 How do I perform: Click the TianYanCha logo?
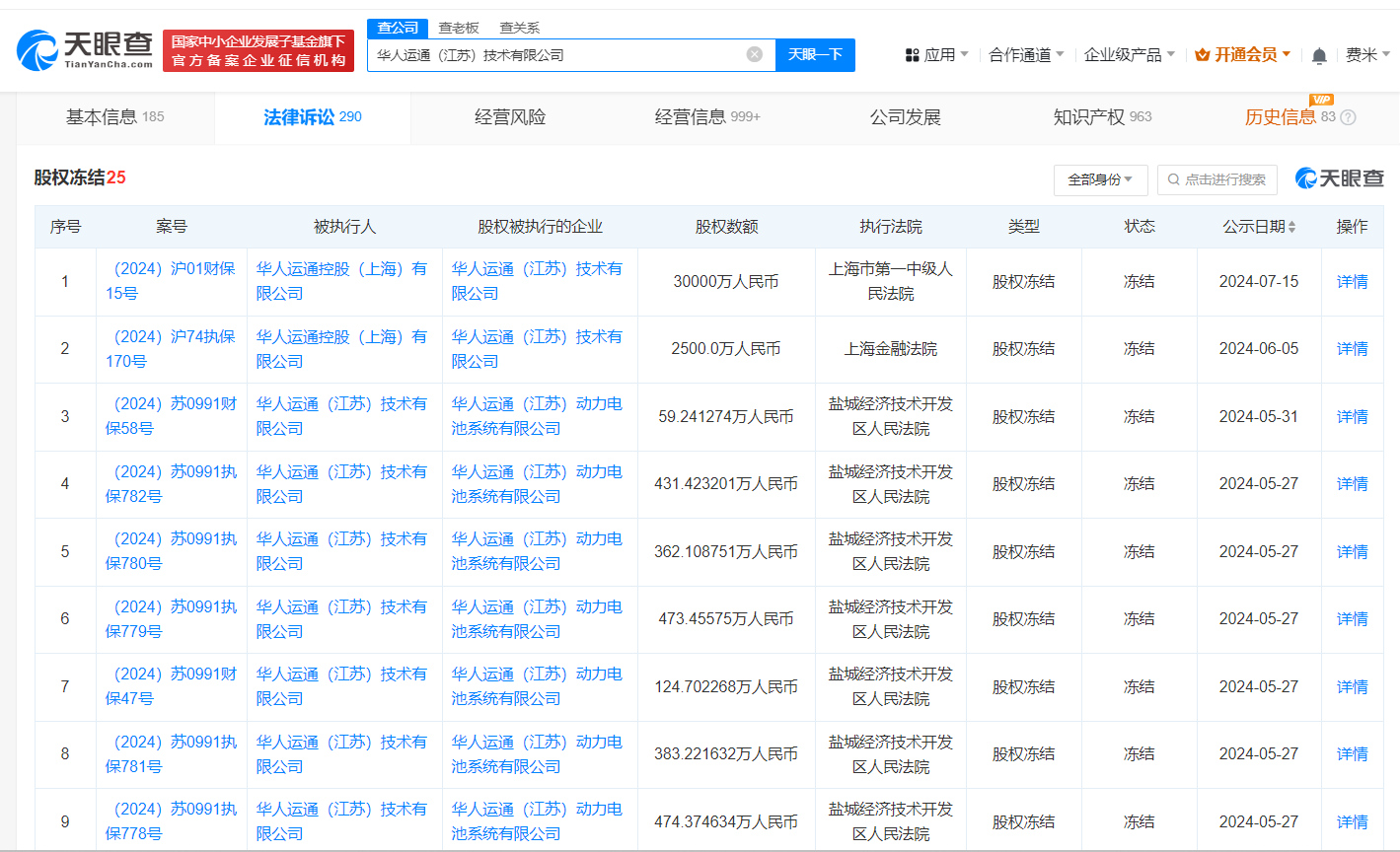pyautogui.click(x=85, y=49)
